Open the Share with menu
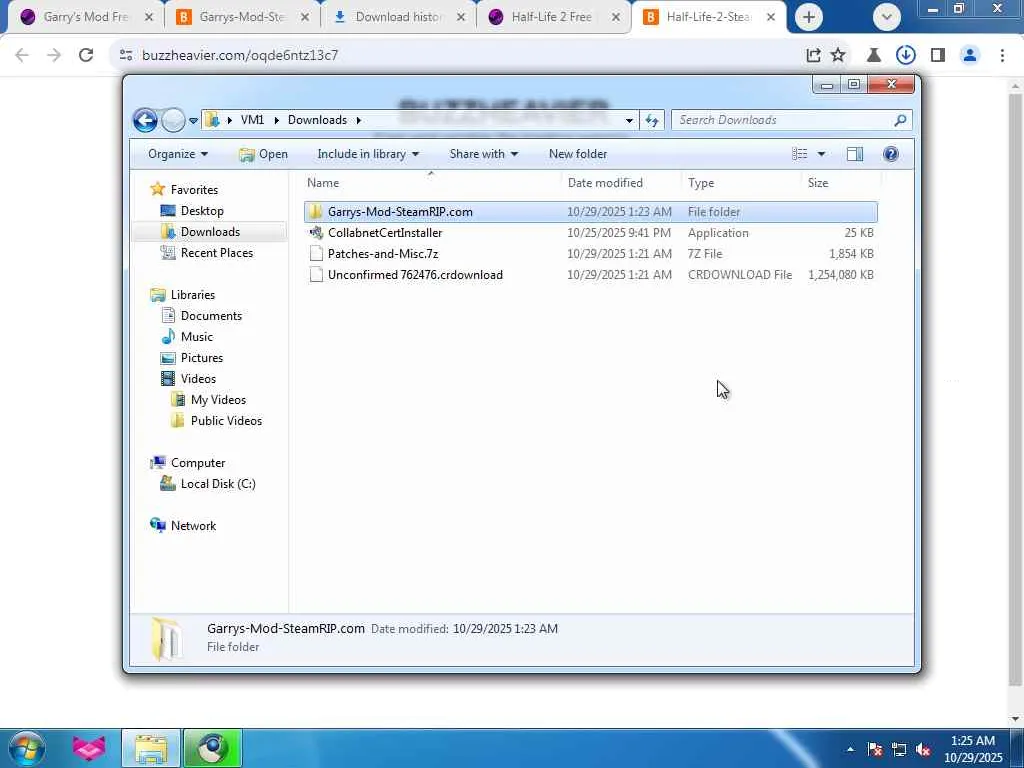The image size is (1024, 768). [483, 154]
